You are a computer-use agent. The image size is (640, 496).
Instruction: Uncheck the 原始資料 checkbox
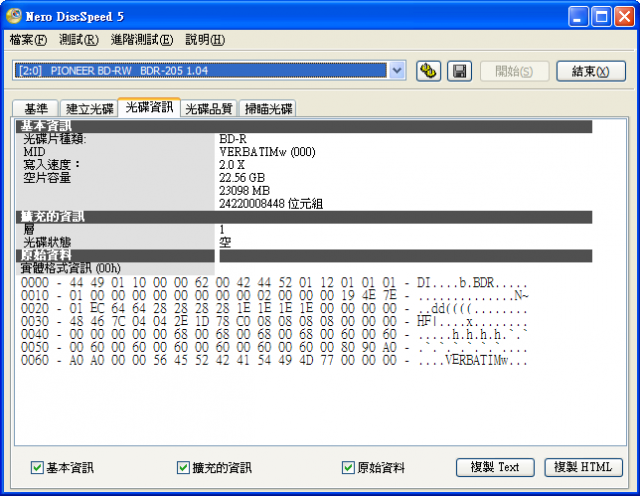tap(348, 467)
